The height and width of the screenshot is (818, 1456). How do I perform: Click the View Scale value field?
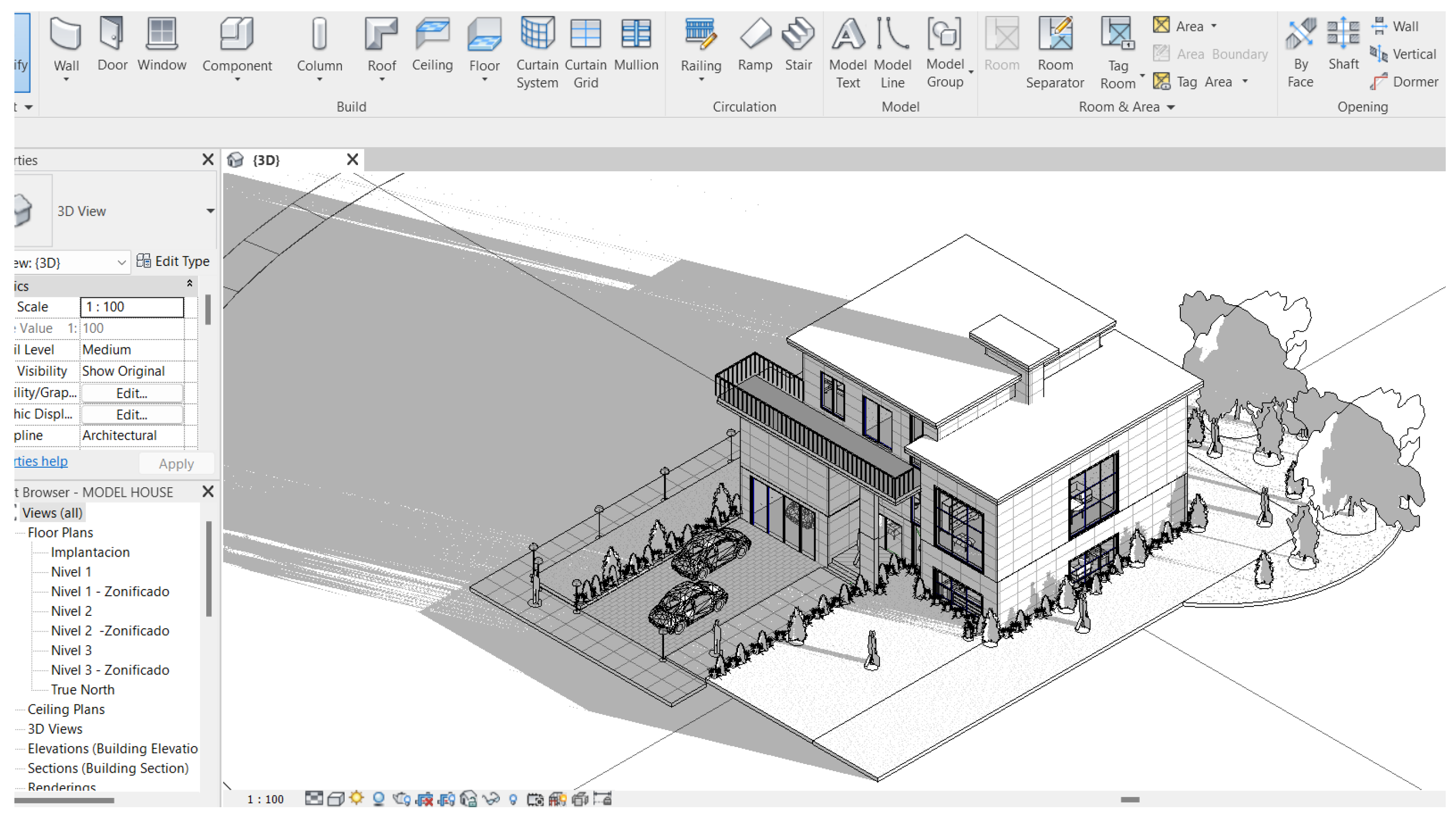[x=132, y=307]
